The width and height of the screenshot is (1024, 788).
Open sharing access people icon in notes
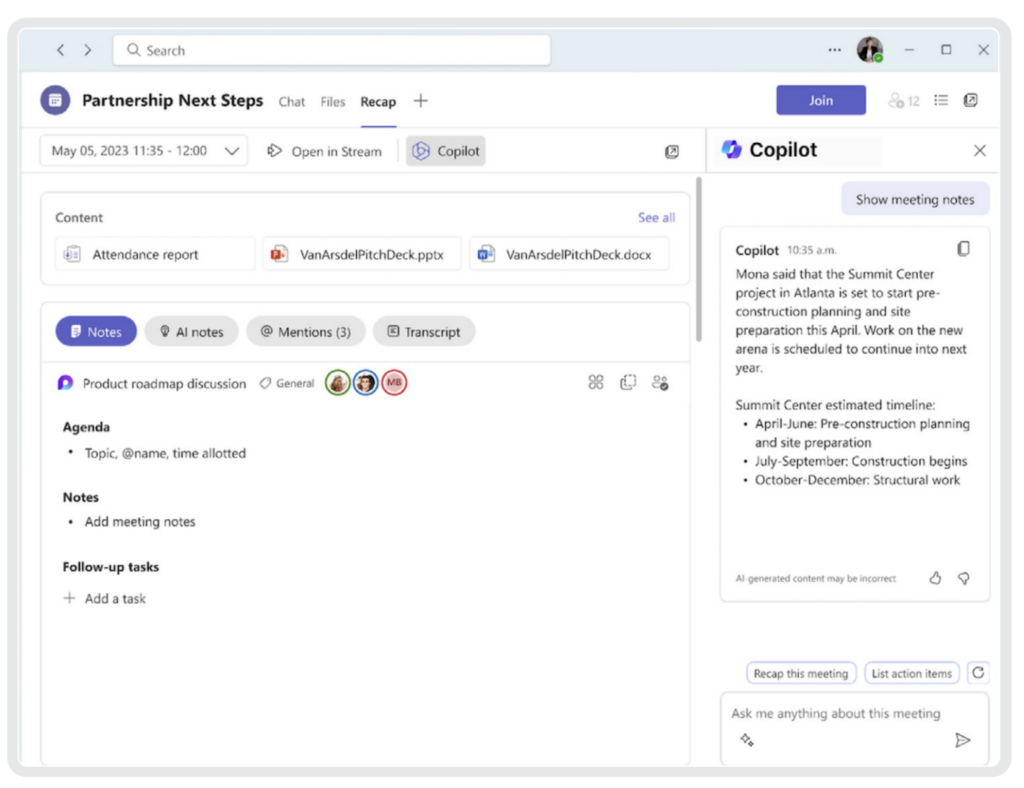click(660, 382)
